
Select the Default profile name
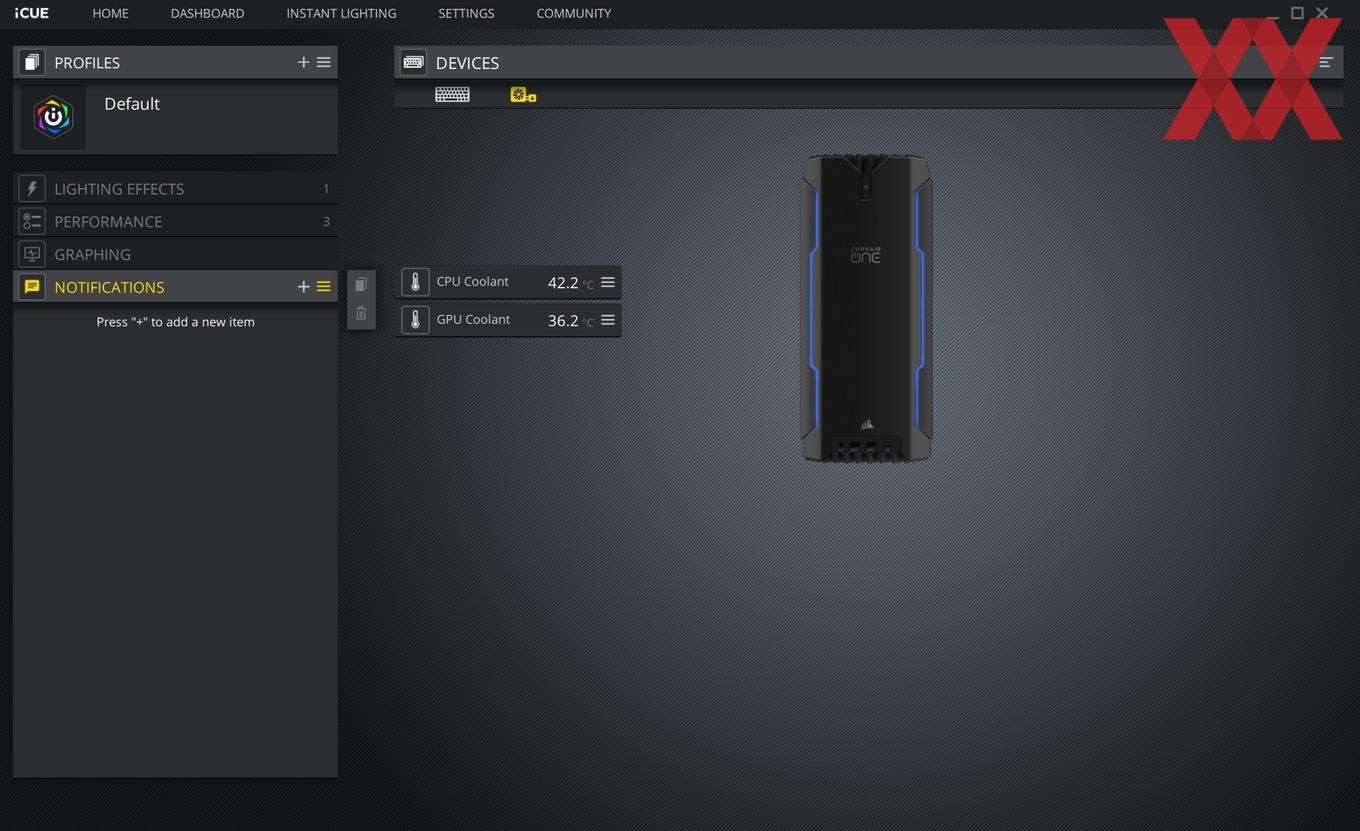(x=132, y=104)
